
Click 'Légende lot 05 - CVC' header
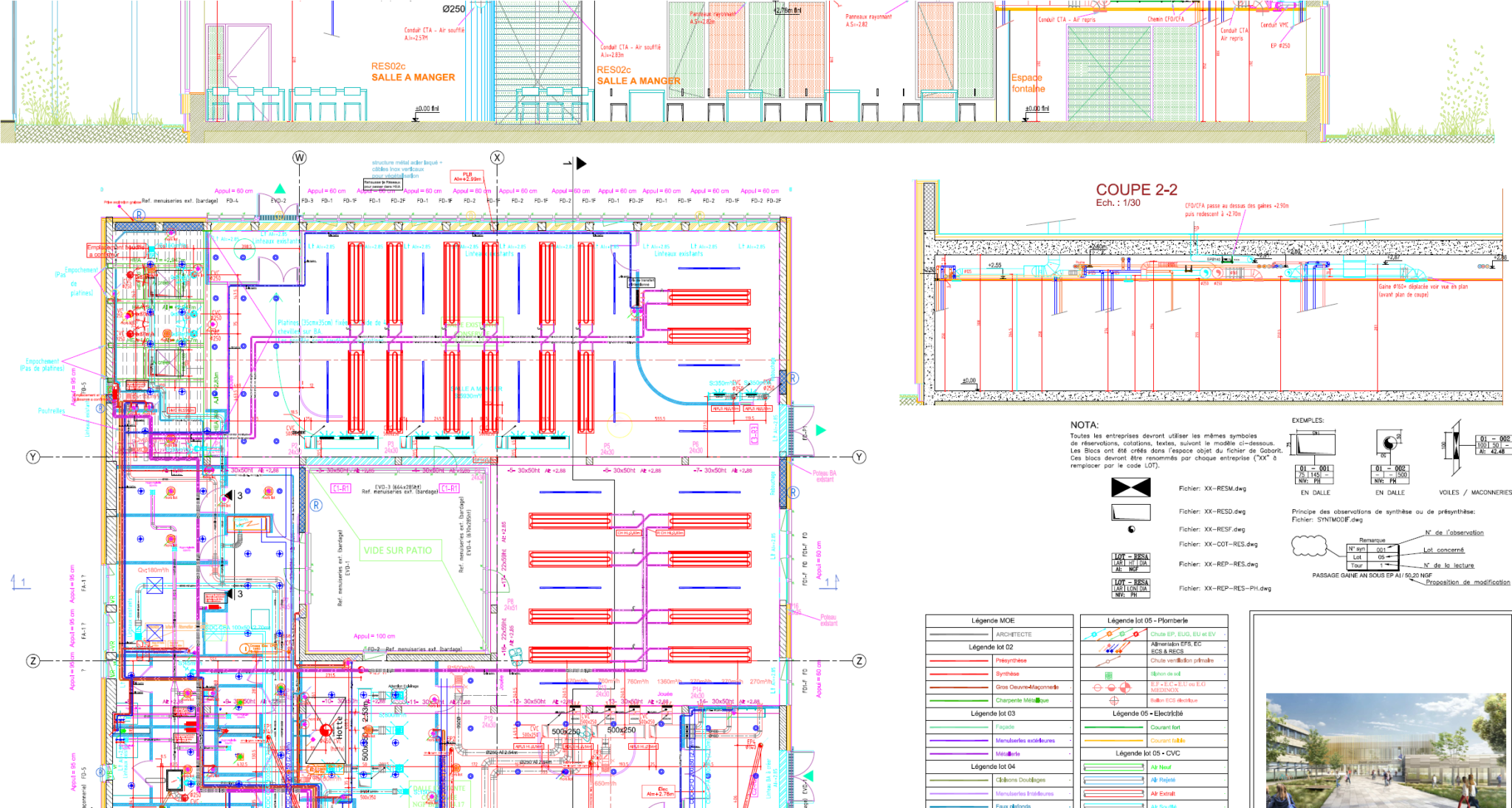coord(1147,753)
